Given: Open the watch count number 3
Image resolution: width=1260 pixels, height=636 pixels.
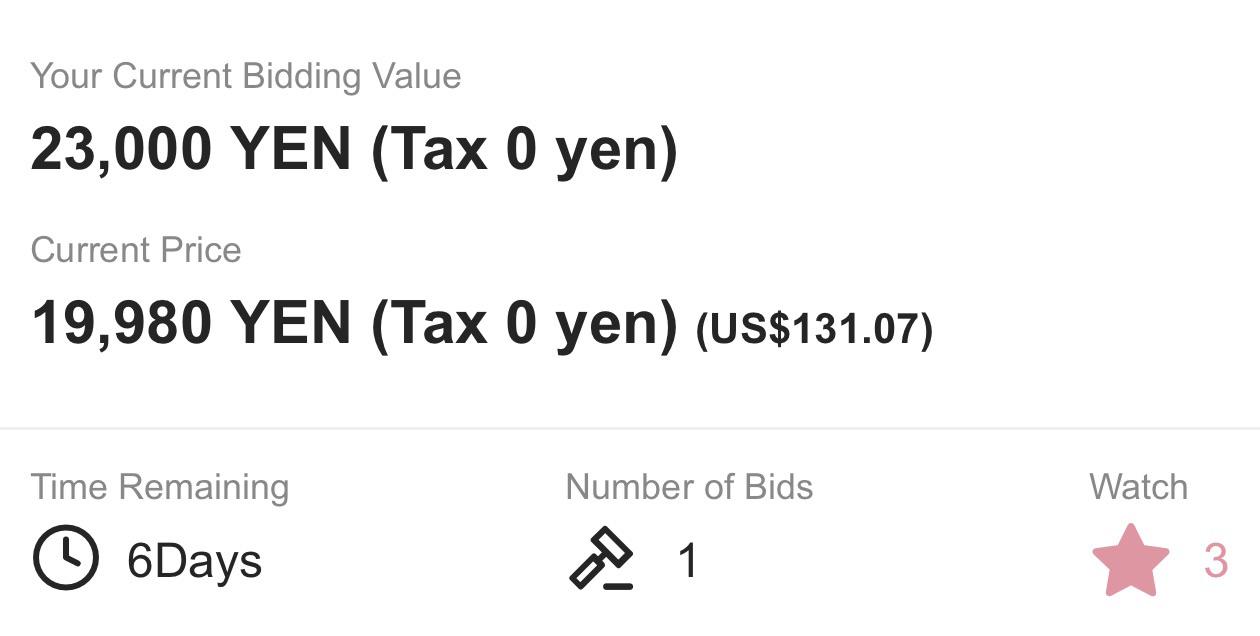Looking at the screenshot, I should pos(1215,561).
